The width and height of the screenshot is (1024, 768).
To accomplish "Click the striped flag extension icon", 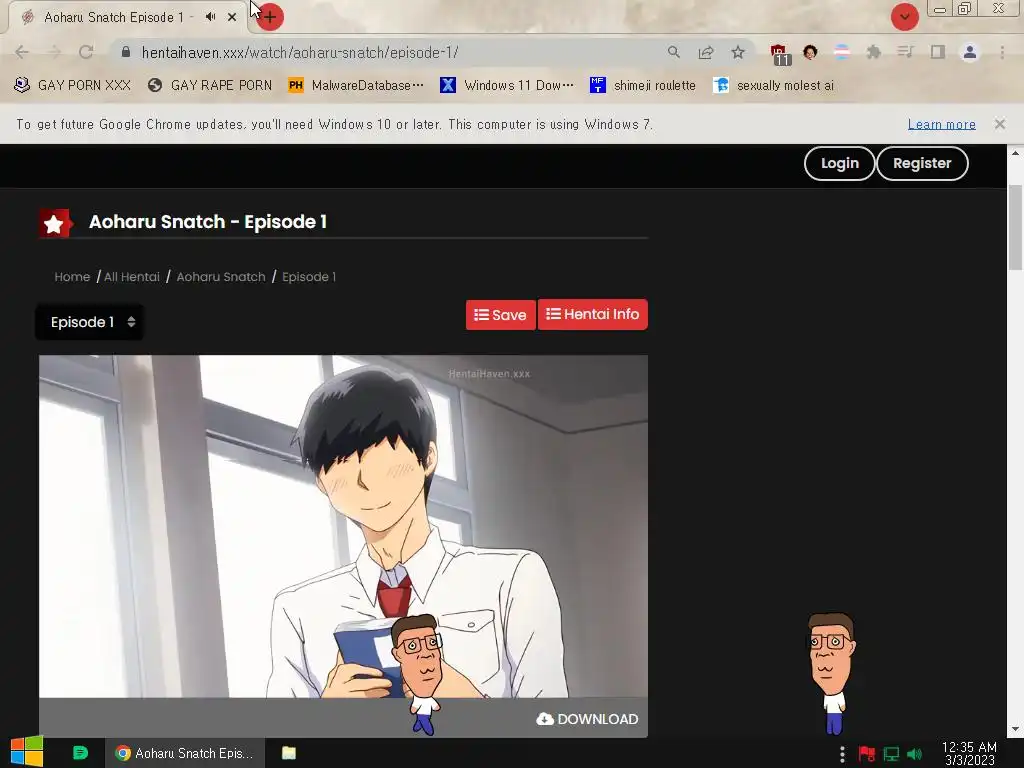I will tap(842, 52).
